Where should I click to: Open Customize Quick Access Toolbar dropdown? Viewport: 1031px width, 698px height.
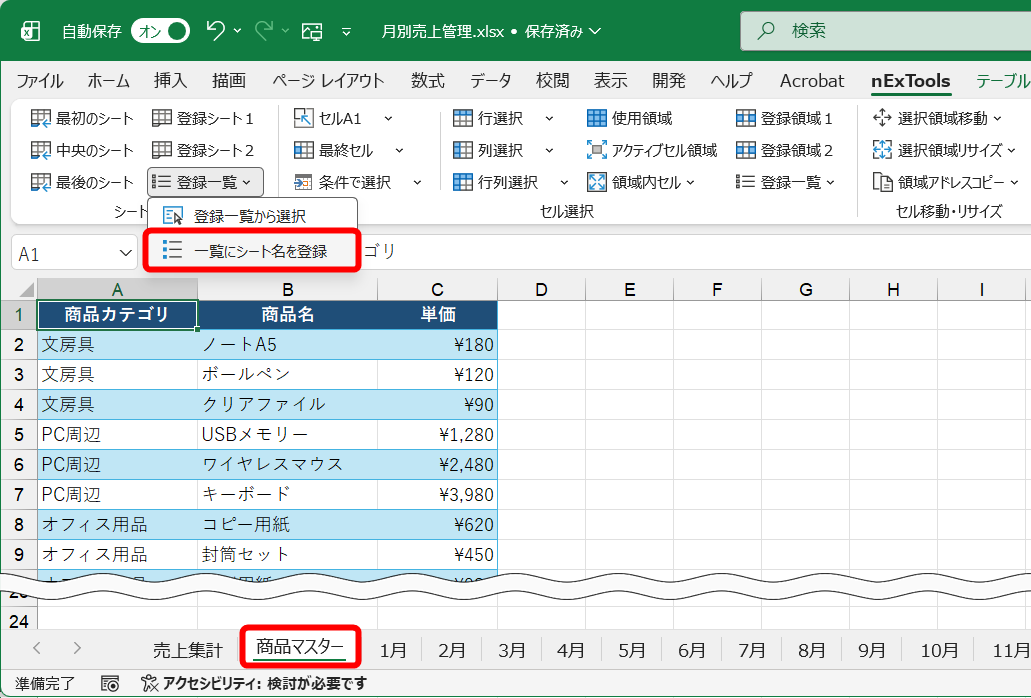pyautogui.click(x=347, y=31)
